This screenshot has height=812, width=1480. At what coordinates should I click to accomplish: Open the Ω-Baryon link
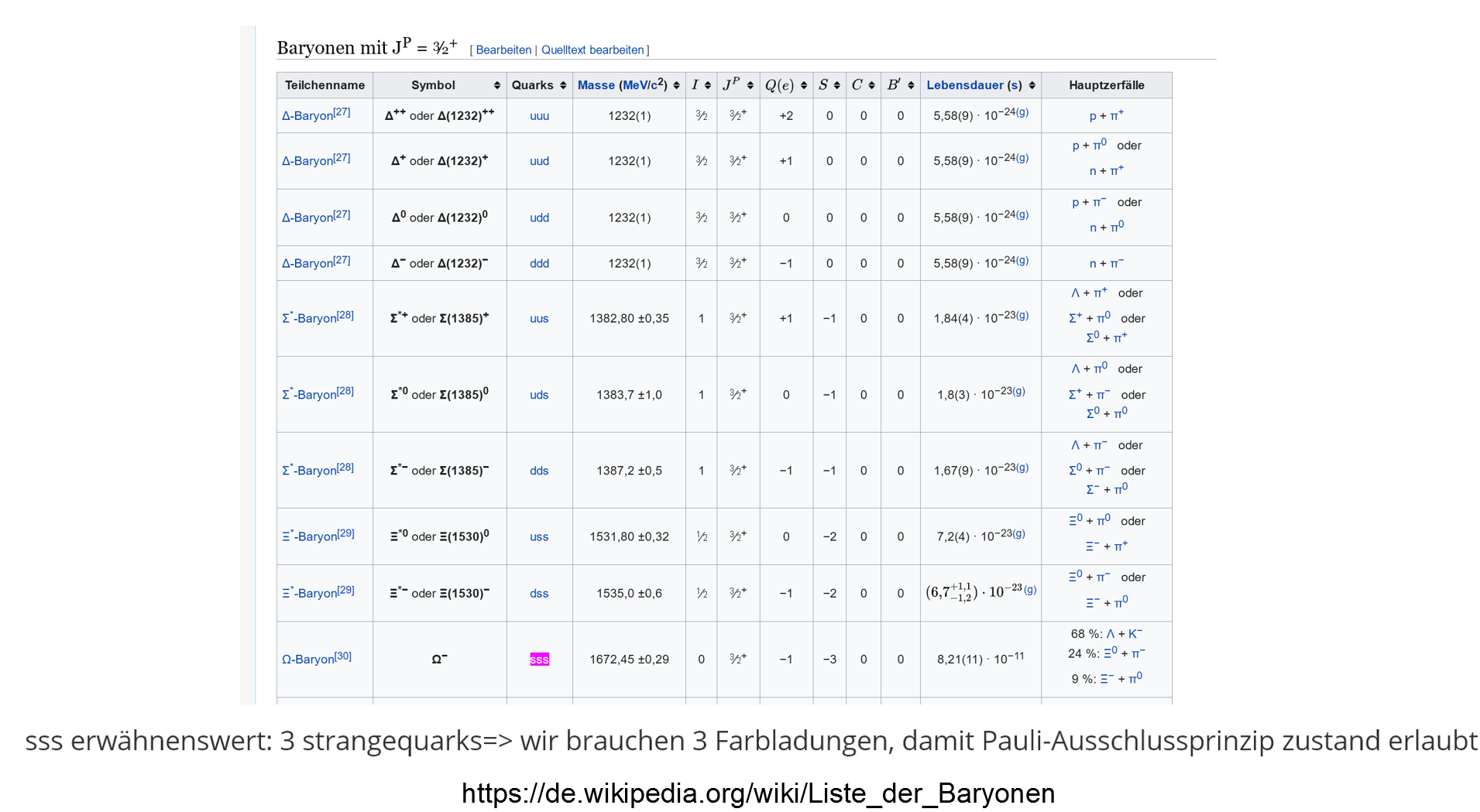(x=308, y=660)
